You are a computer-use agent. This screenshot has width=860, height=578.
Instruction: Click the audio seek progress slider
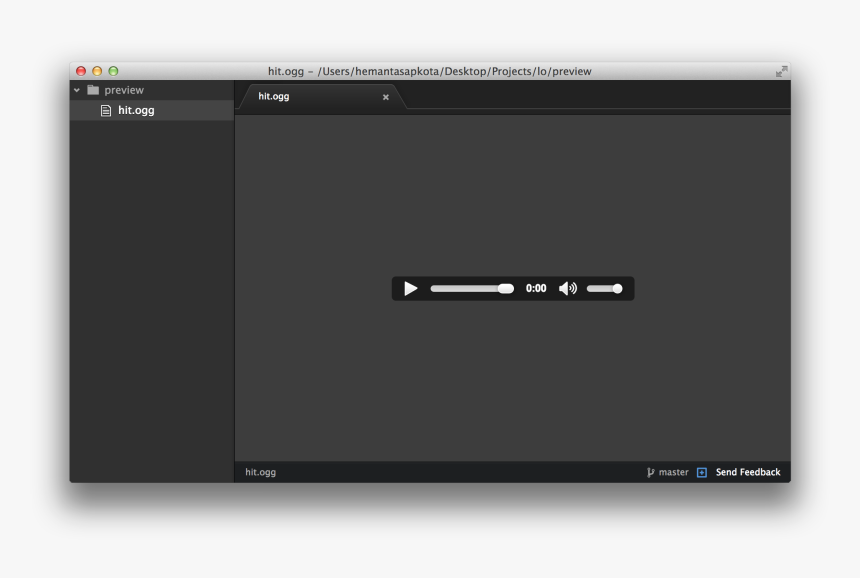pos(472,288)
